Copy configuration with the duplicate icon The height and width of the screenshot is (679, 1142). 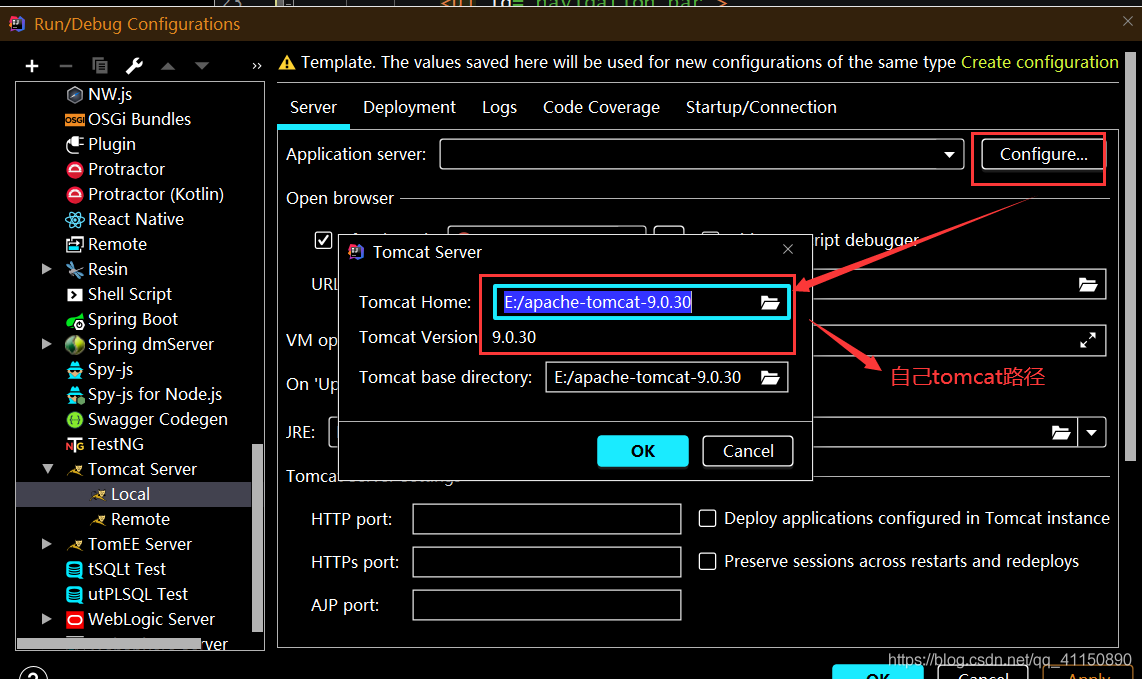[x=100, y=66]
